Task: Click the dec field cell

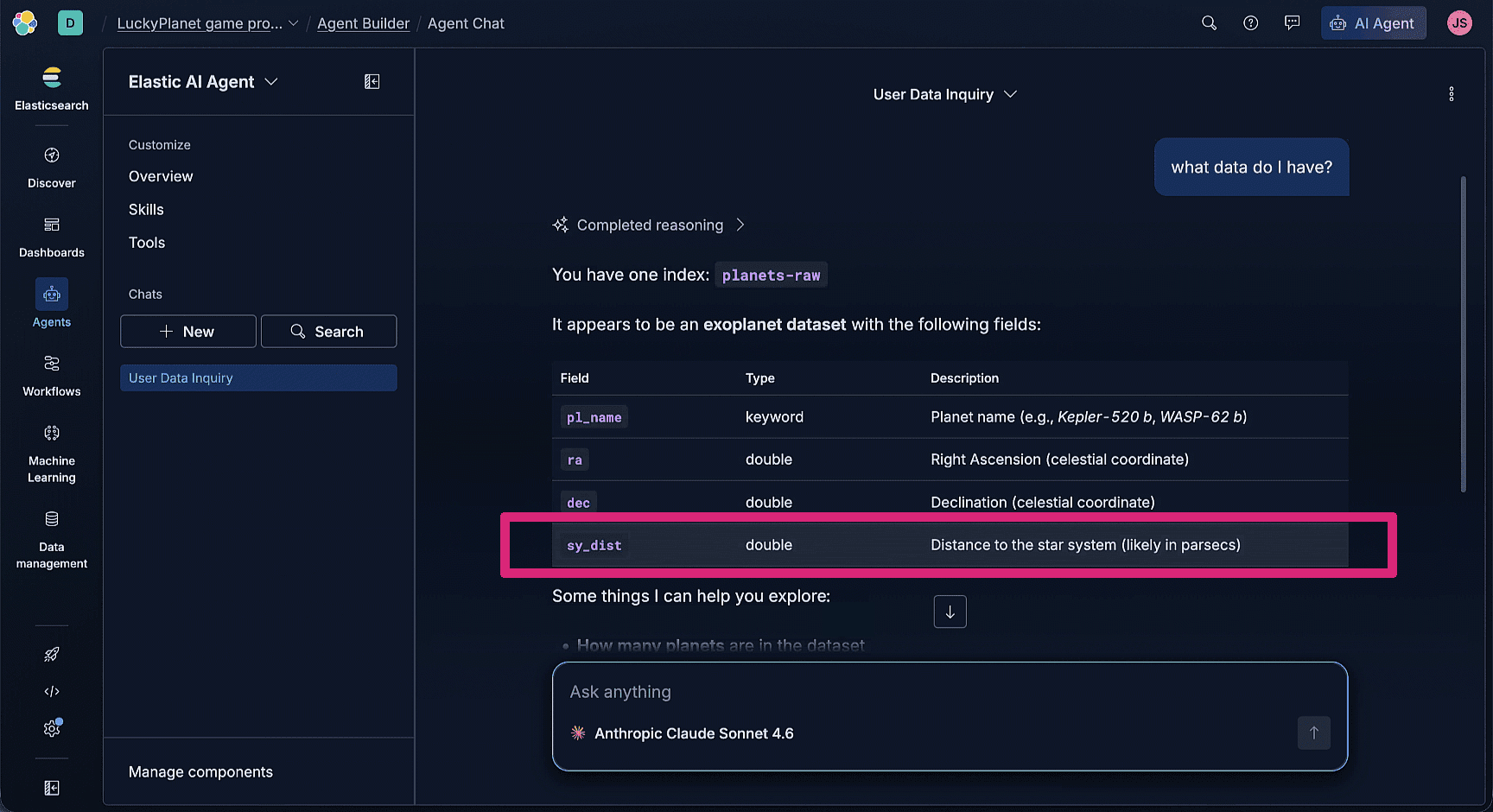Action: coord(578,503)
